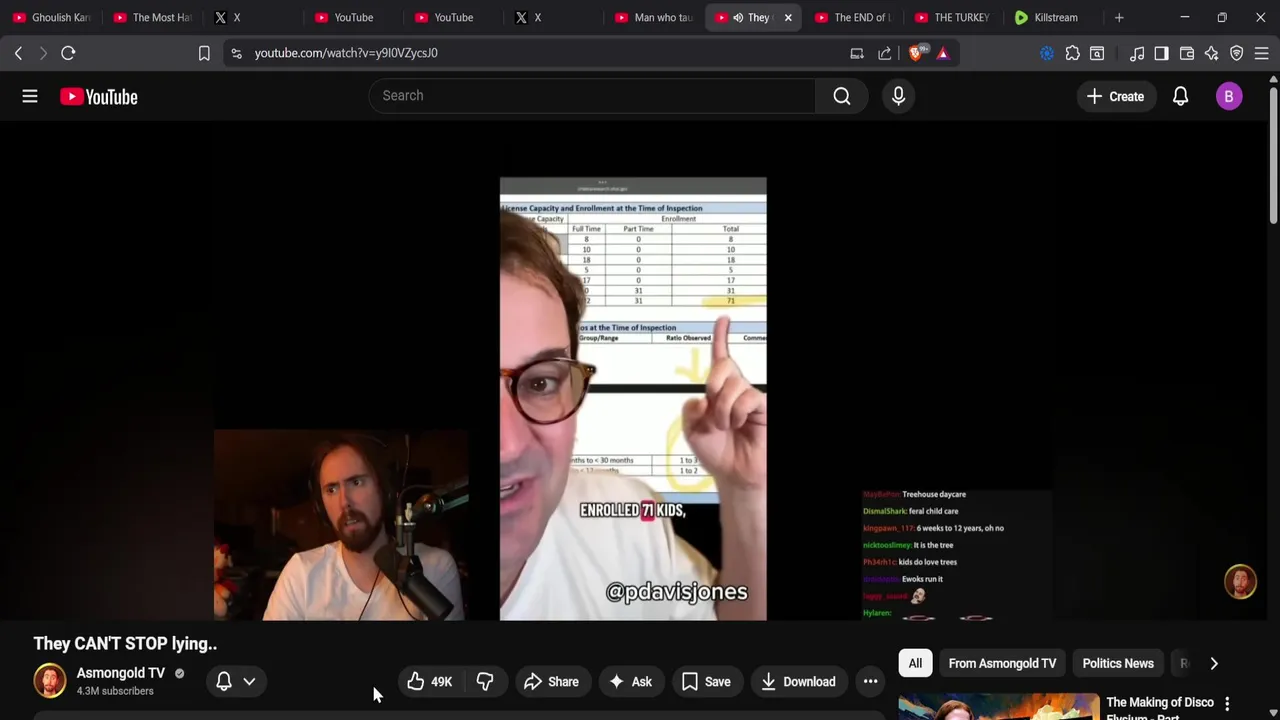This screenshot has width=1280, height=720.
Task: Click the address bar URL
Action: click(x=346, y=53)
